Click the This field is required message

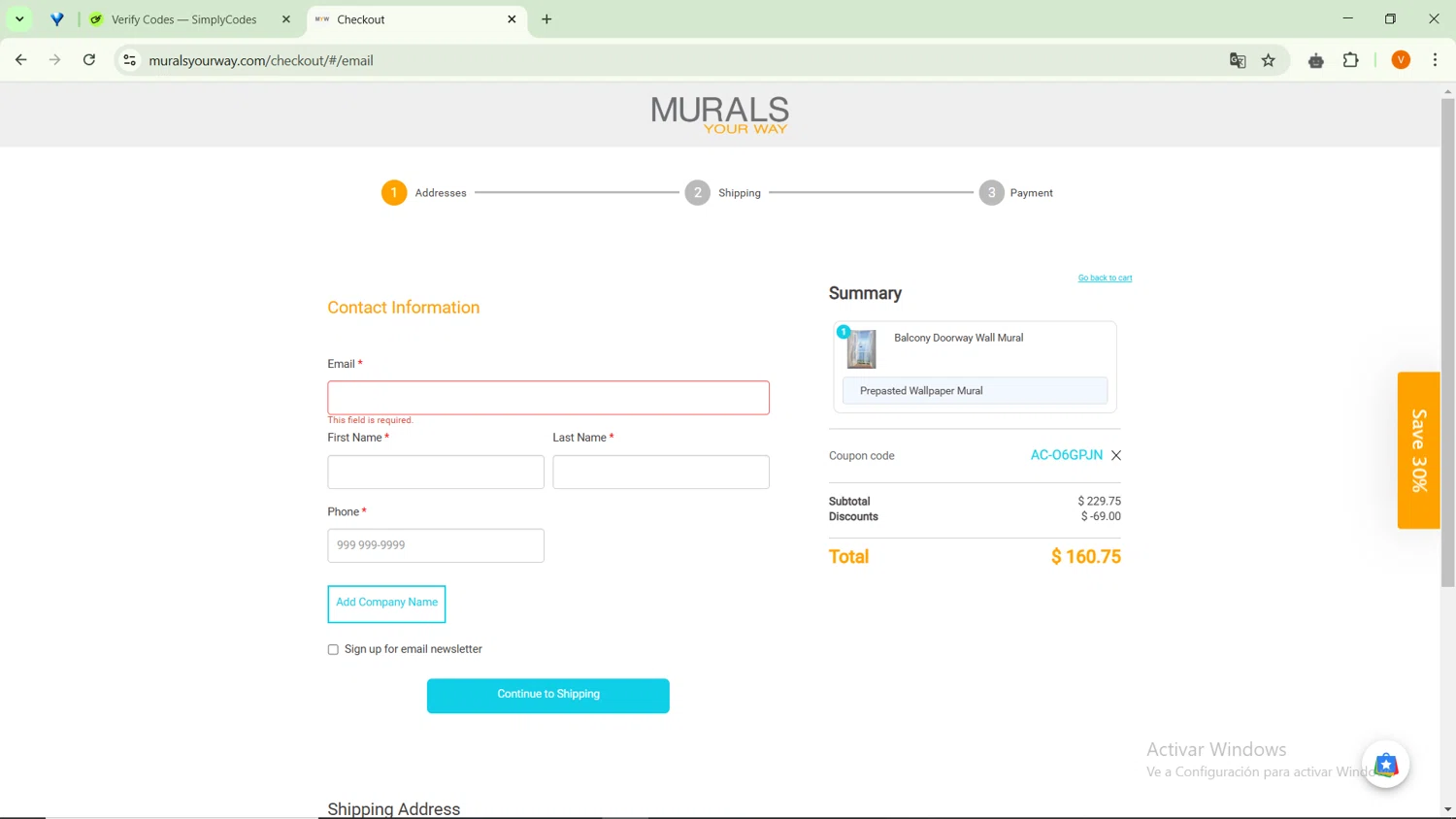pyautogui.click(x=370, y=420)
